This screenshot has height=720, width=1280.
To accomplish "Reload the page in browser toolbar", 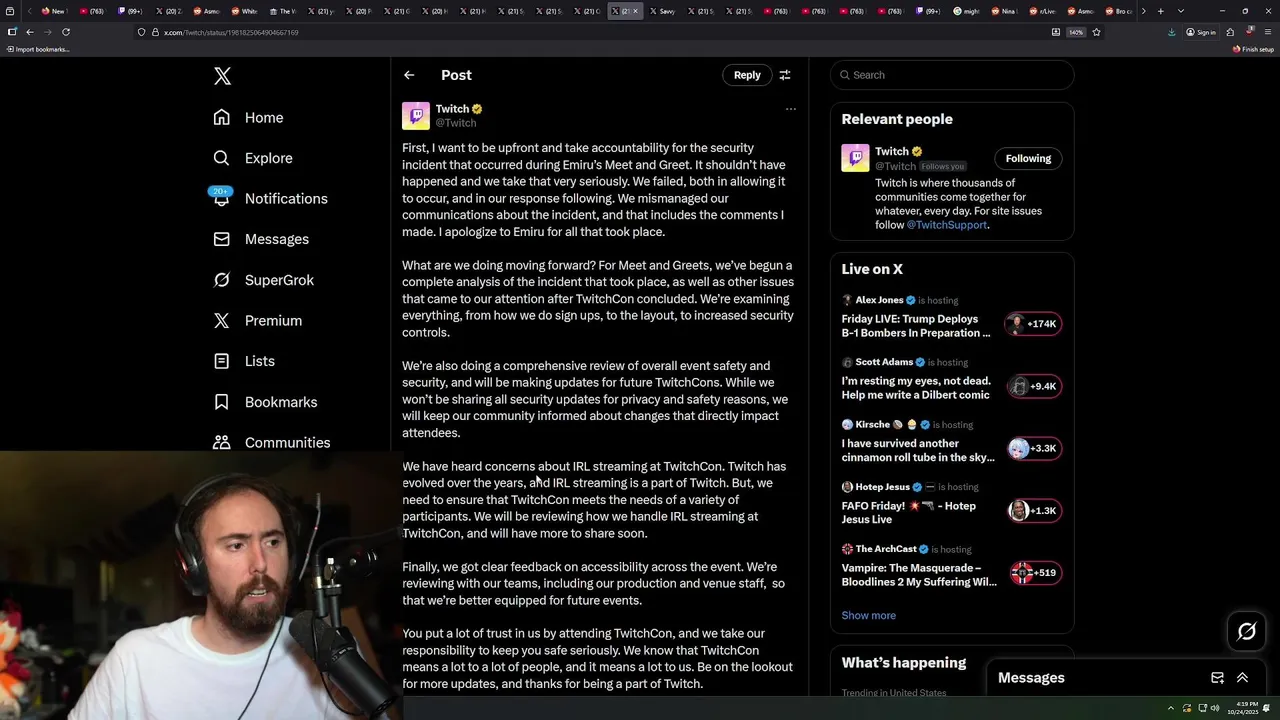I will click(66, 32).
